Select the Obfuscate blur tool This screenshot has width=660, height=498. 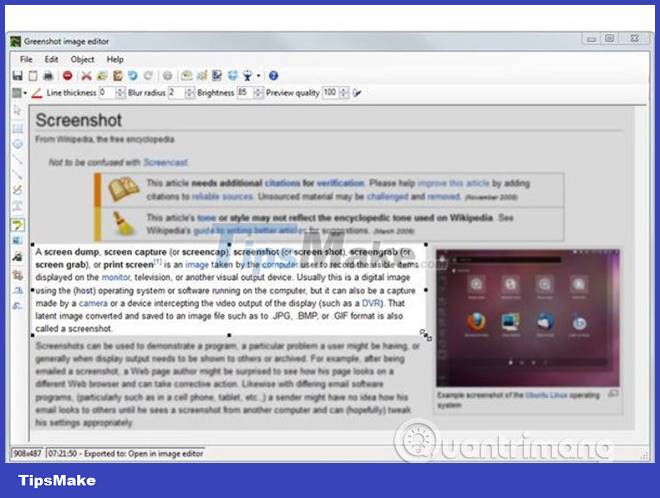[x=17, y=240]
